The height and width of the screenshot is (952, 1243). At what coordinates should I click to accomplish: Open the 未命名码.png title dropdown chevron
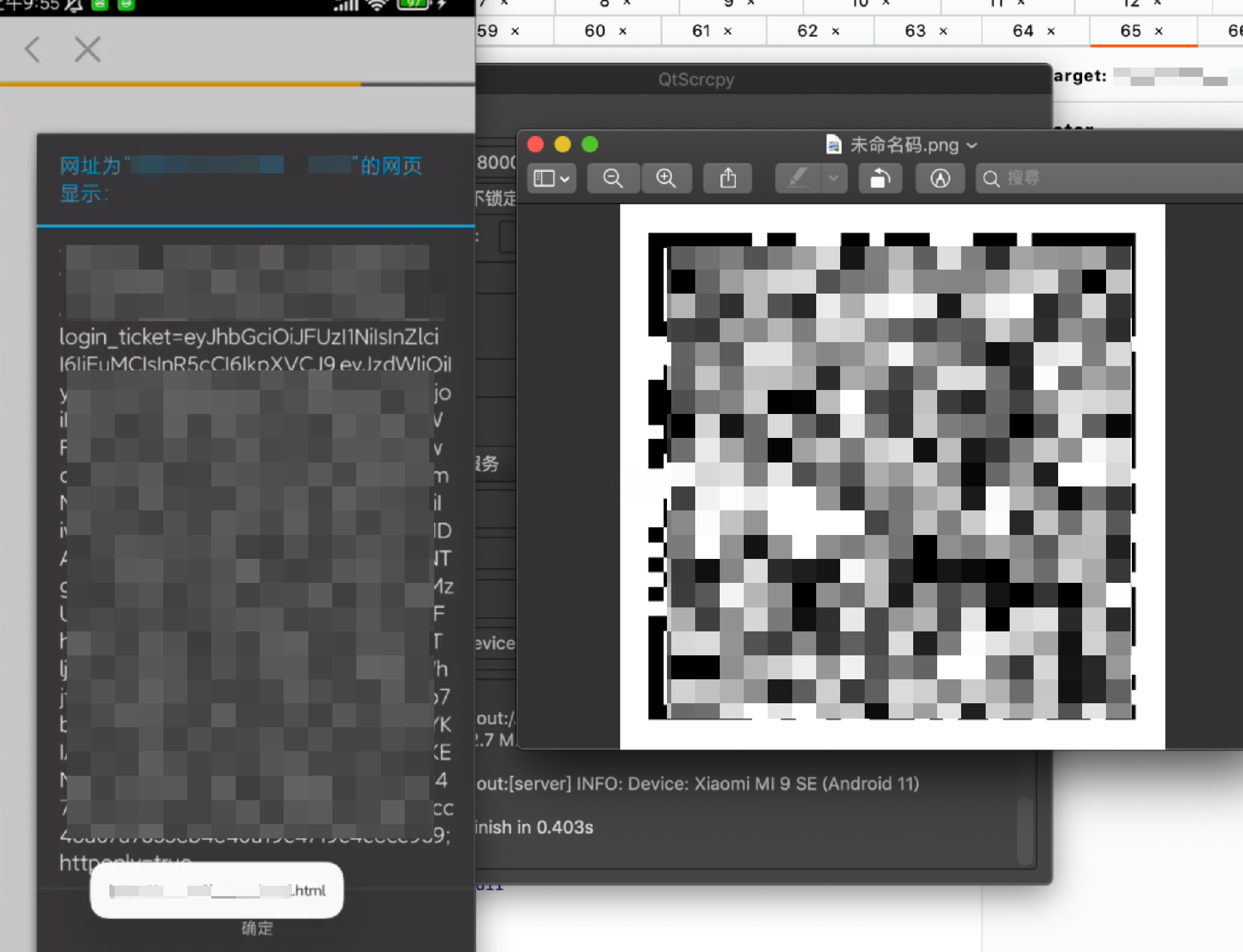click(x=972, y=146)
